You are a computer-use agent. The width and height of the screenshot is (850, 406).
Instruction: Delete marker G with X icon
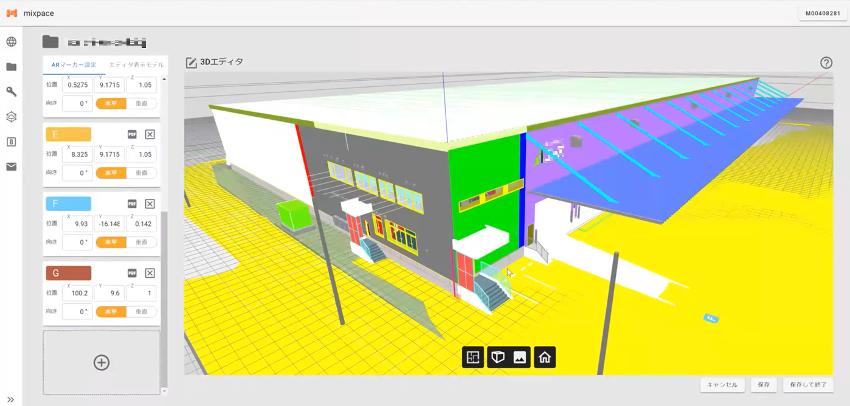(150, 273)
